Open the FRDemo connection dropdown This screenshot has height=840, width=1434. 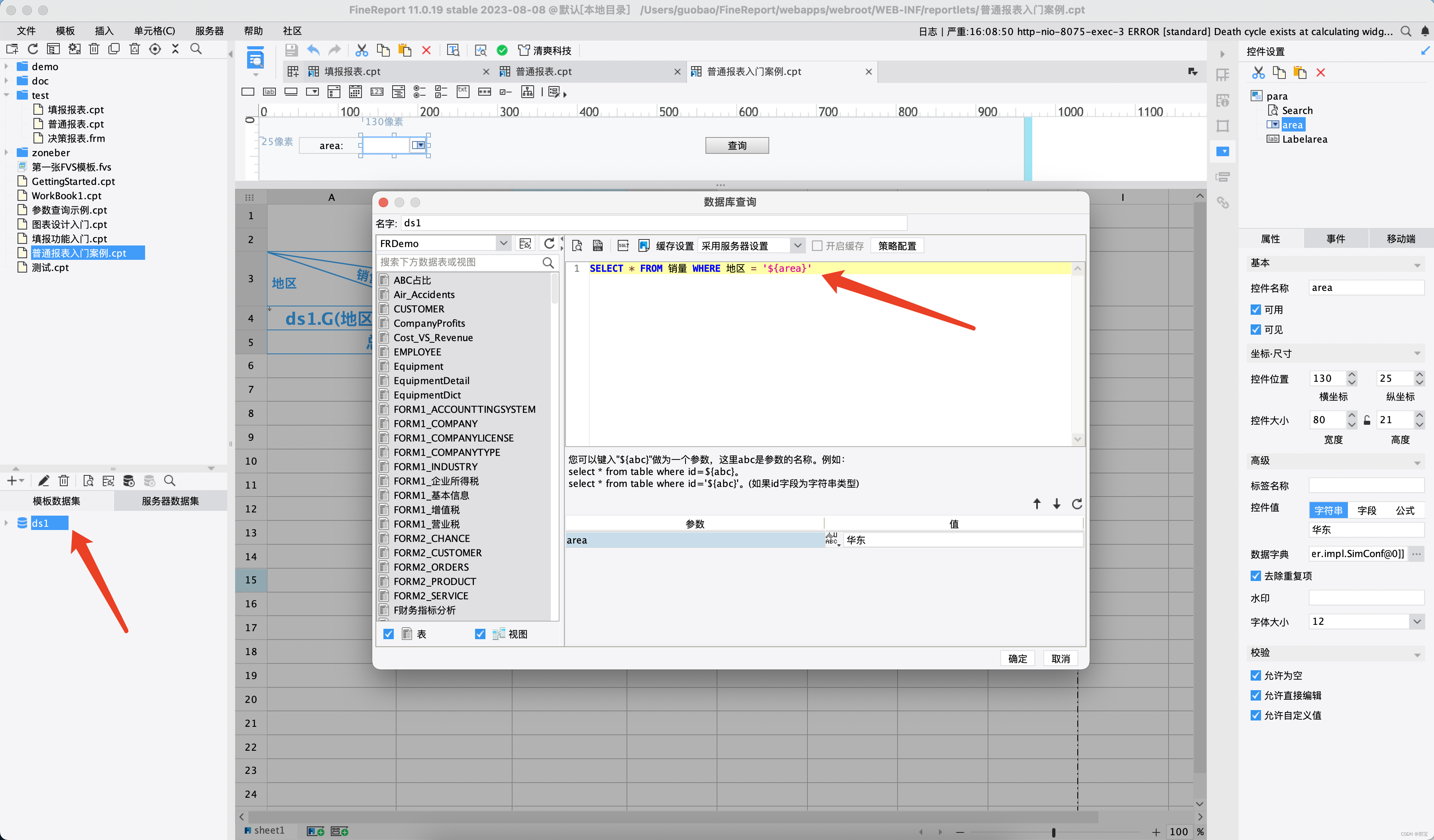503,243
